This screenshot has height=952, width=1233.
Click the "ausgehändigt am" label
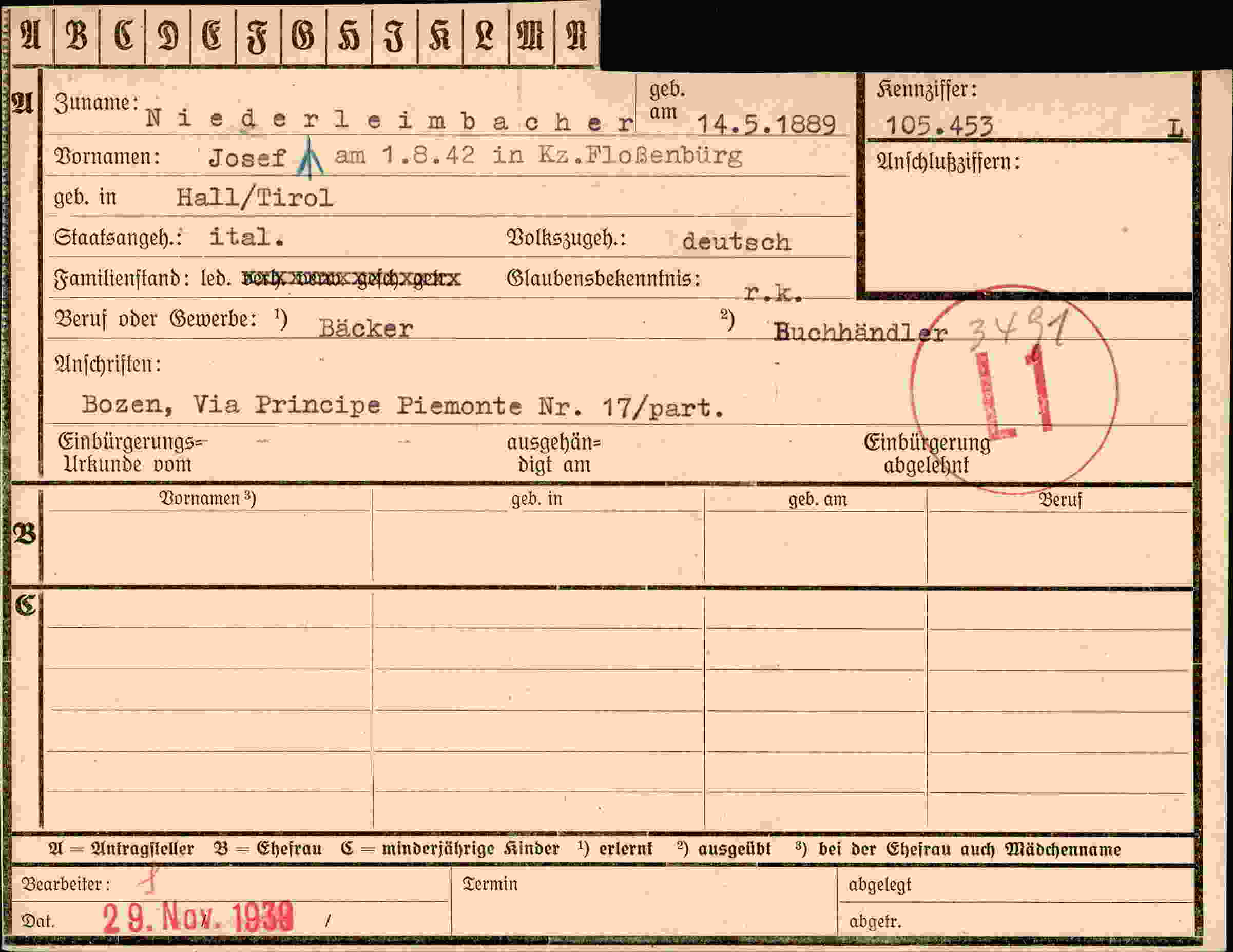pos(554,454)
